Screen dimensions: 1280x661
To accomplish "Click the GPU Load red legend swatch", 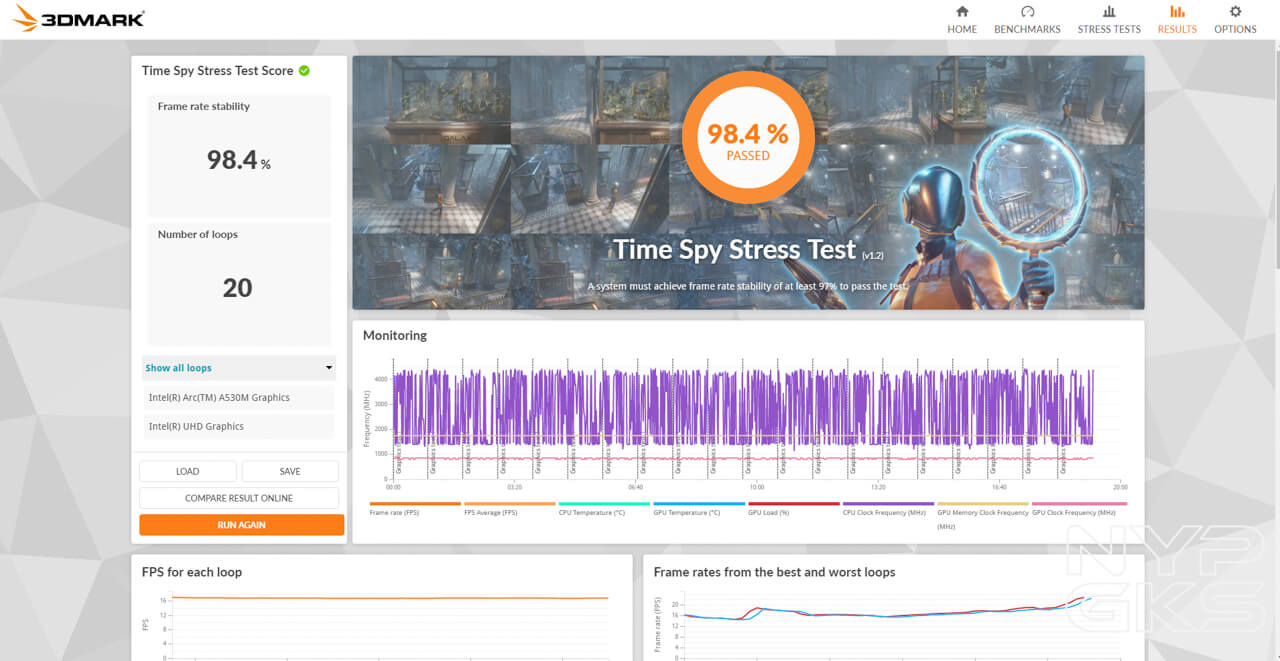I will (x=794, y=504).
